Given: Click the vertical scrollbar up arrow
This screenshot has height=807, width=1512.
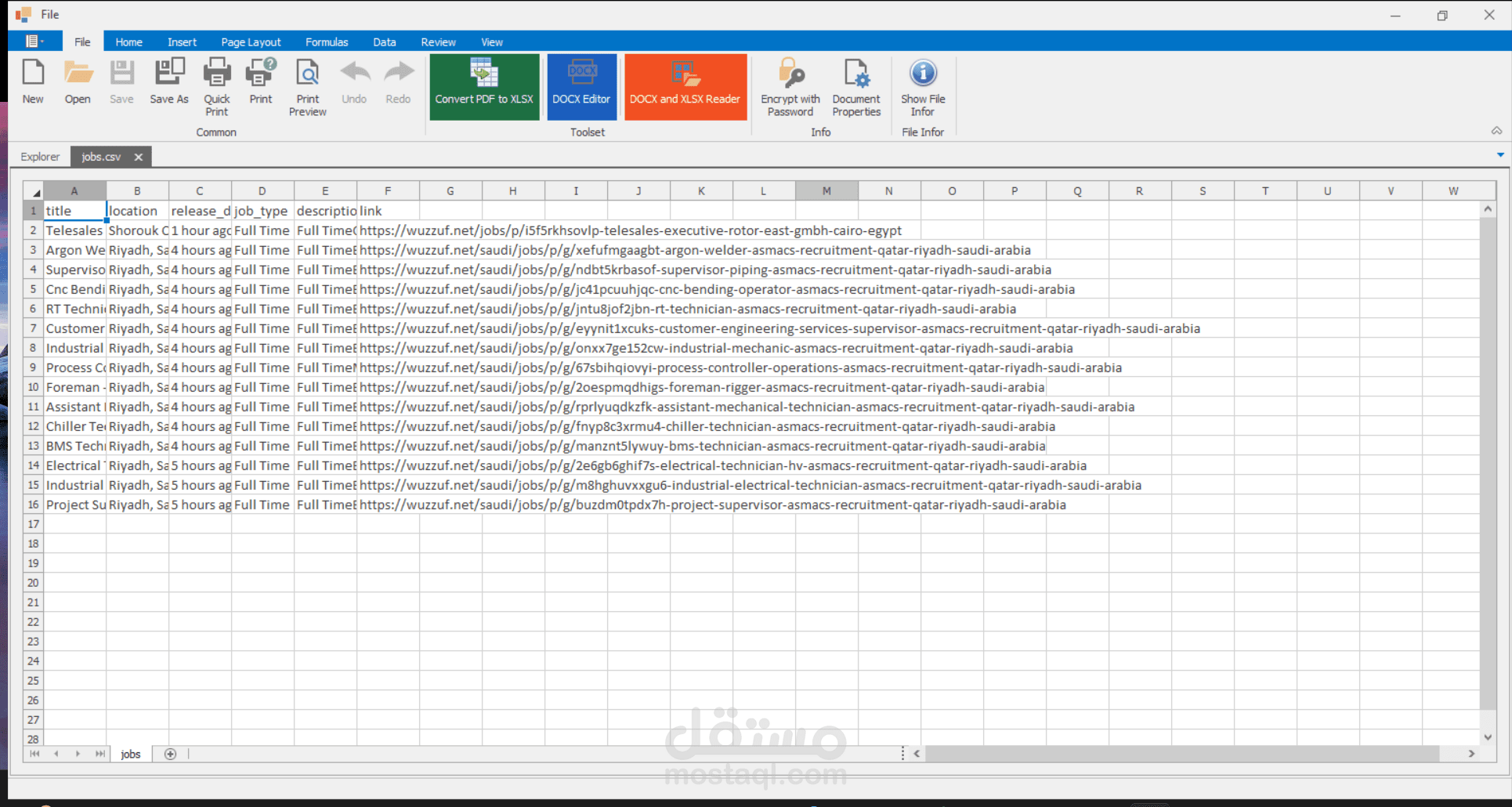Looking at the screenshot, I should 1488,209.
